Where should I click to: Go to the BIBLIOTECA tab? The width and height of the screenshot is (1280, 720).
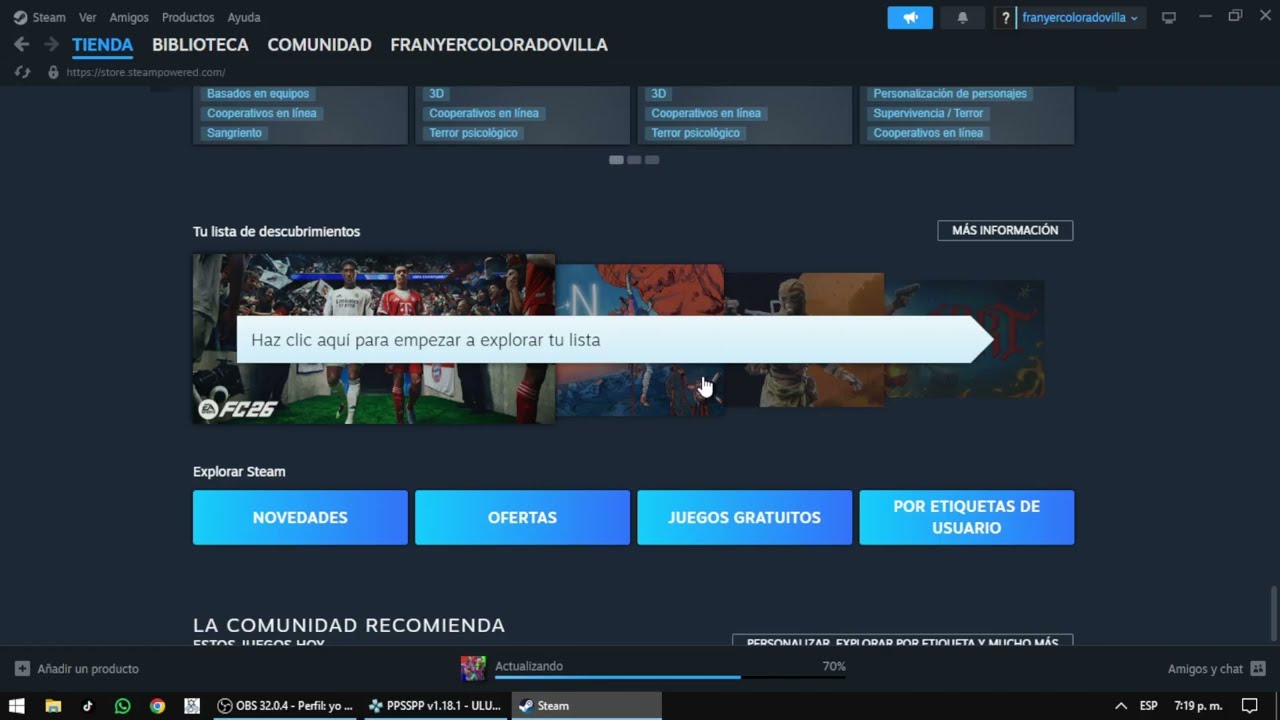click(200, 45)
